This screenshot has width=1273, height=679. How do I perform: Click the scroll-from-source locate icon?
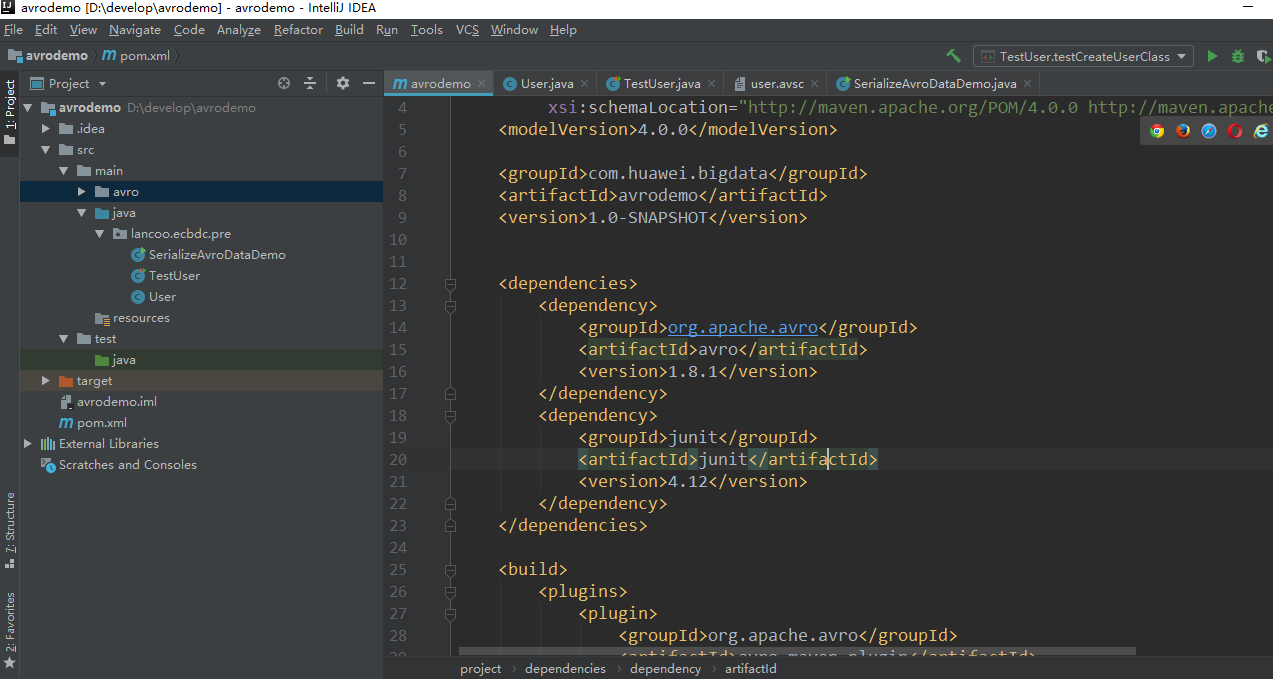284,83
